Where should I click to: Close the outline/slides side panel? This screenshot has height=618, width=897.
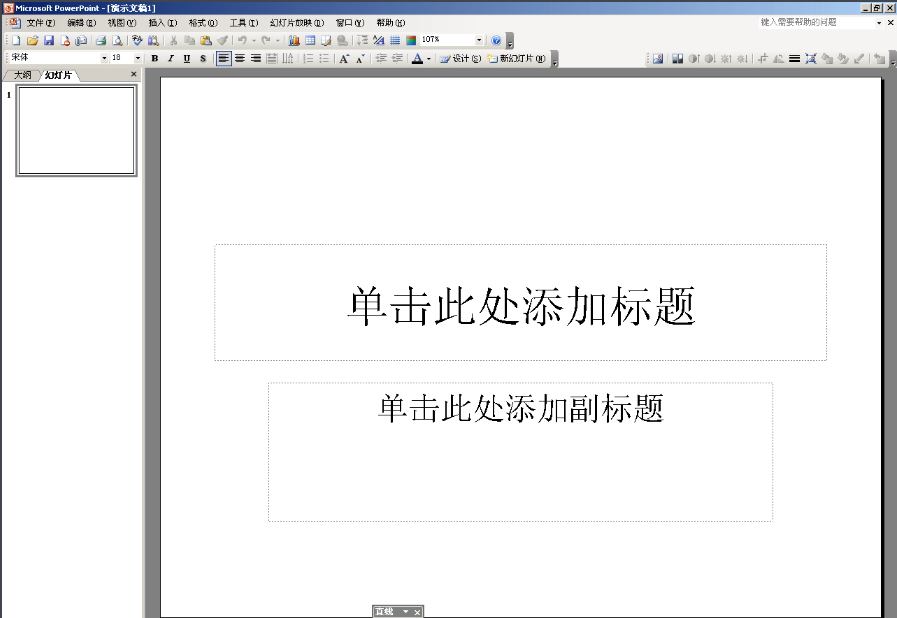click(134, 74)
